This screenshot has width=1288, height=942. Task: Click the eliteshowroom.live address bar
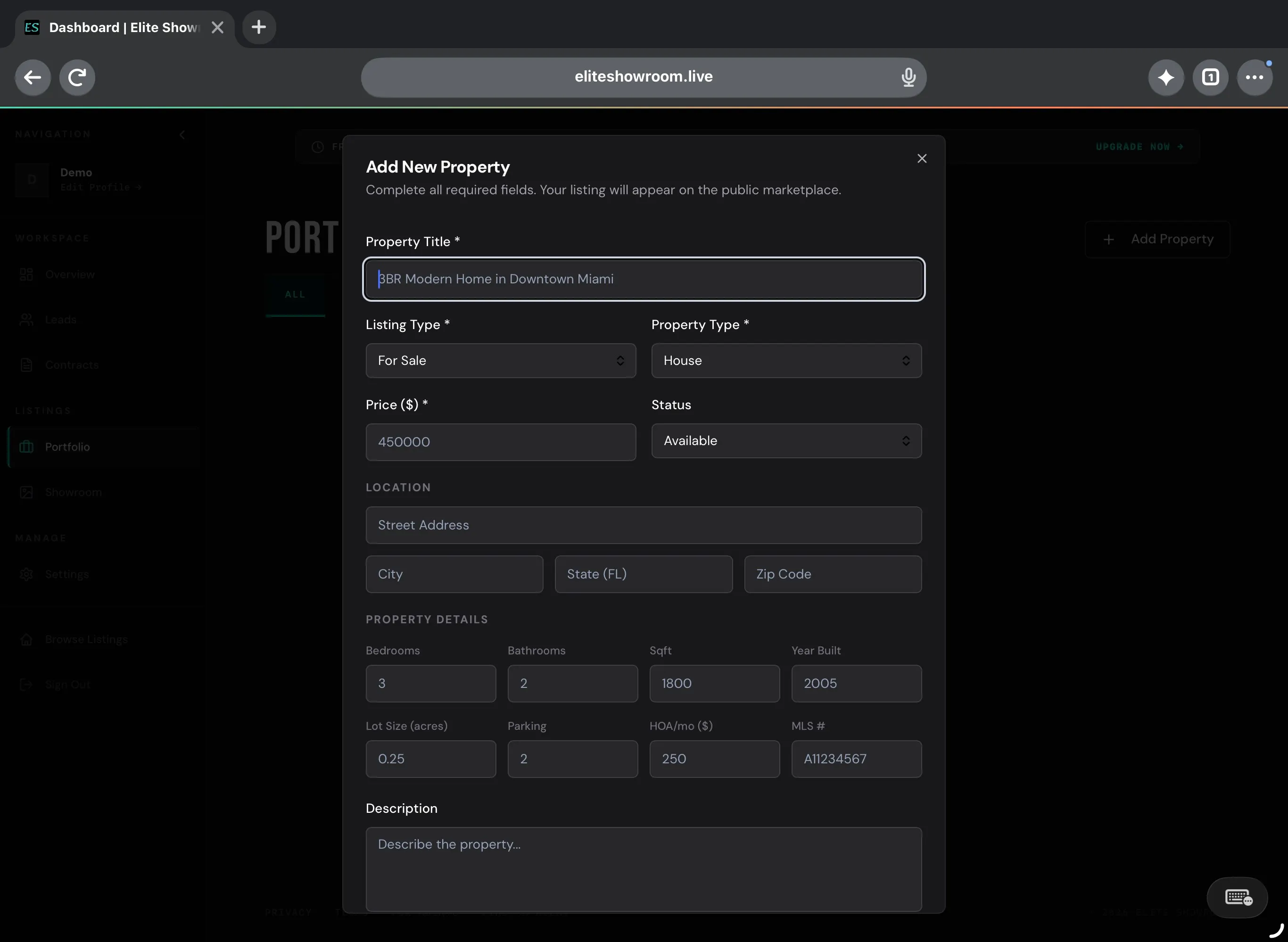click(644, 77)
